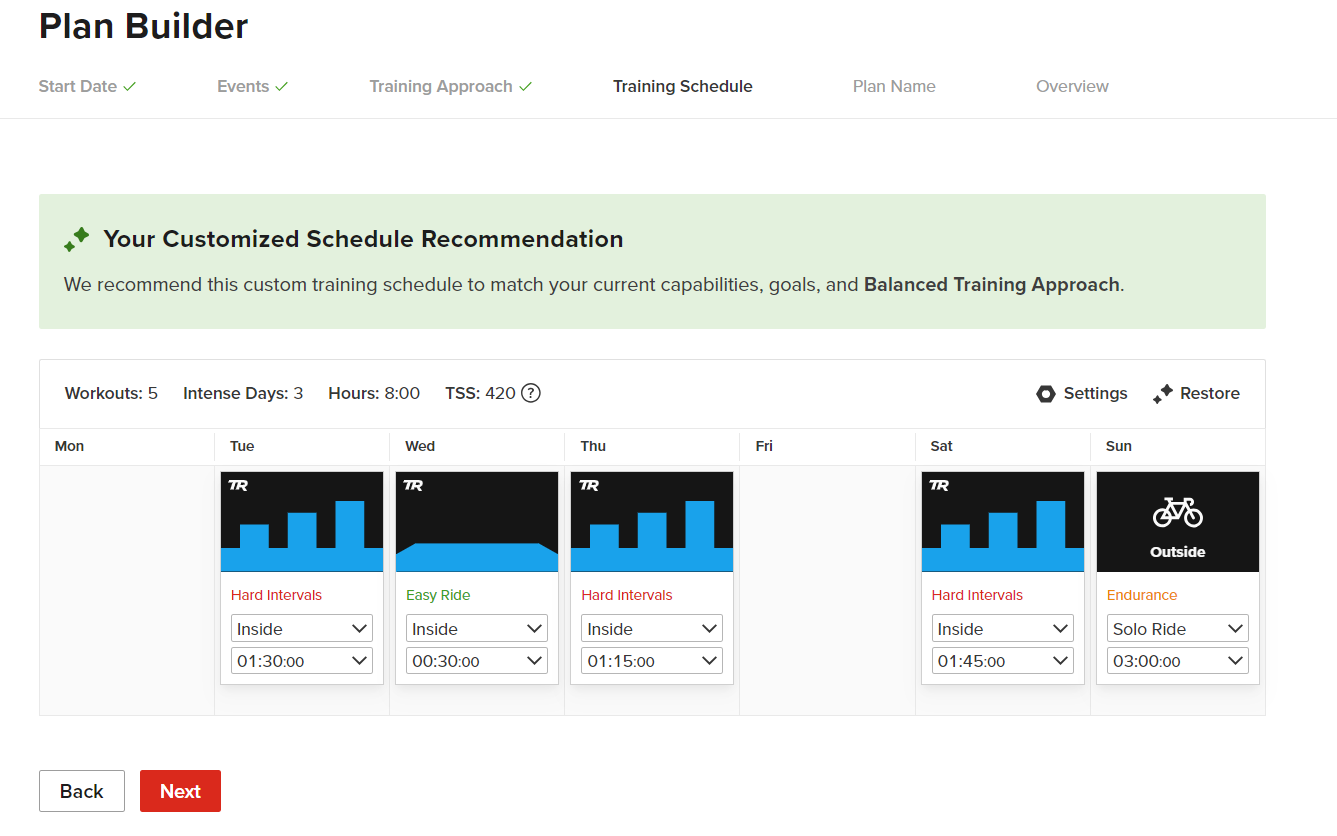Return to the Events step

[243, 86]
